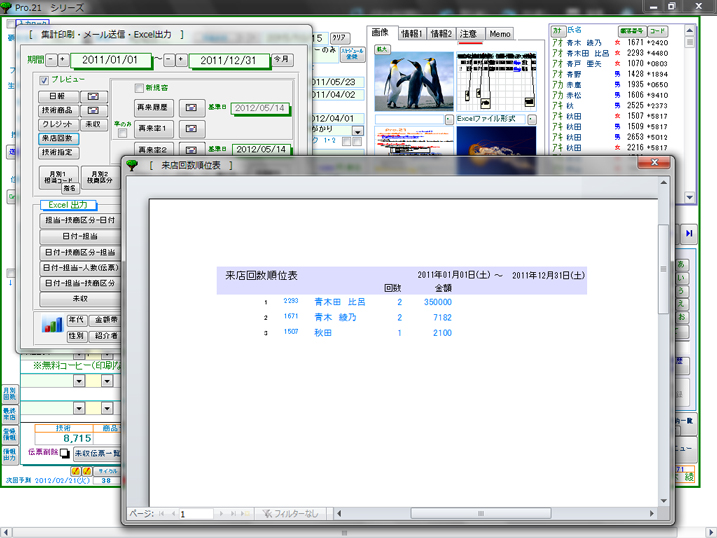
Task: Click the start date field 2011/01/01
Action: [110, 60]
